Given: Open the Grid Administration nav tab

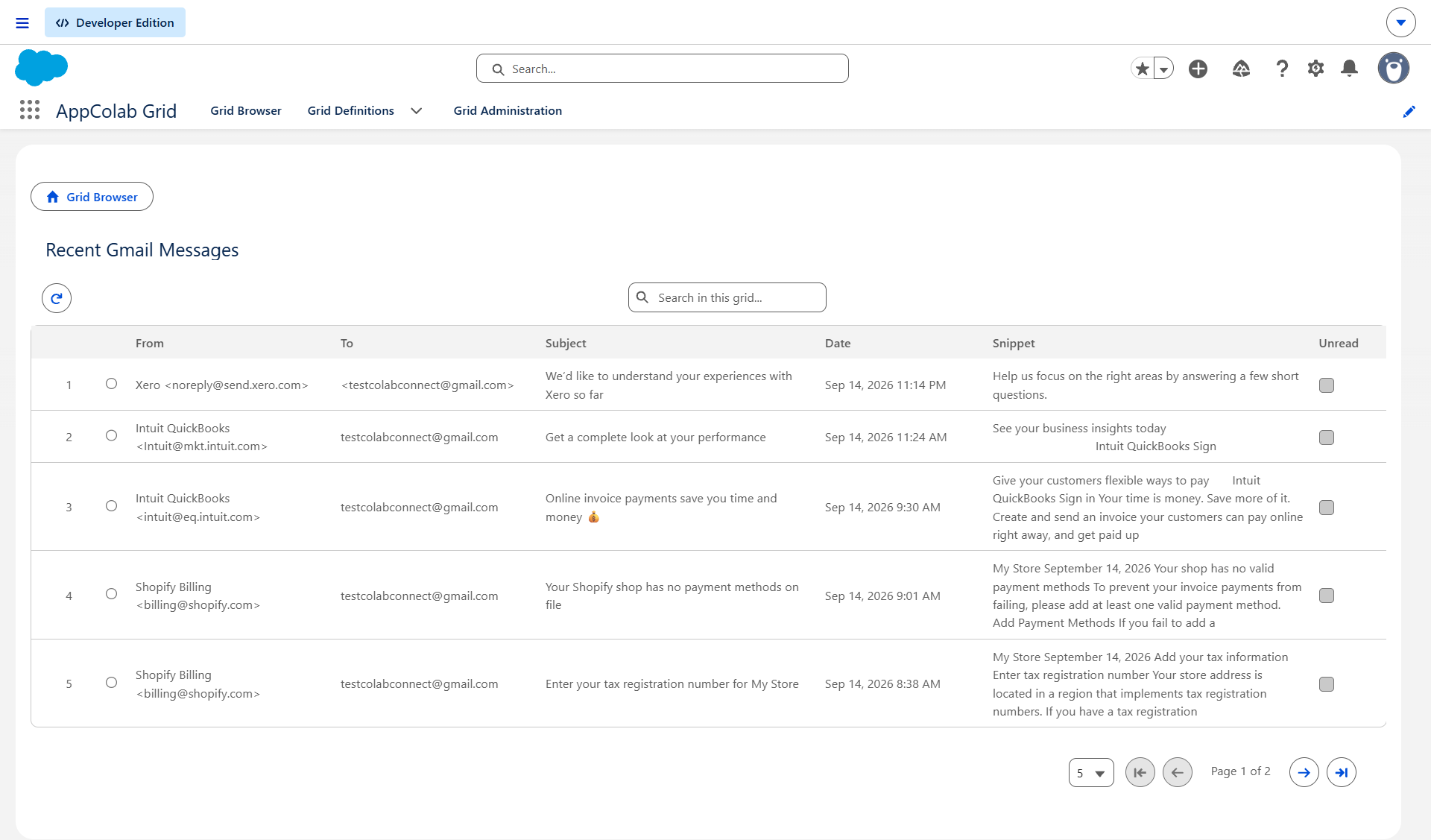Looking at the screenshot, I should pos(508,110).
